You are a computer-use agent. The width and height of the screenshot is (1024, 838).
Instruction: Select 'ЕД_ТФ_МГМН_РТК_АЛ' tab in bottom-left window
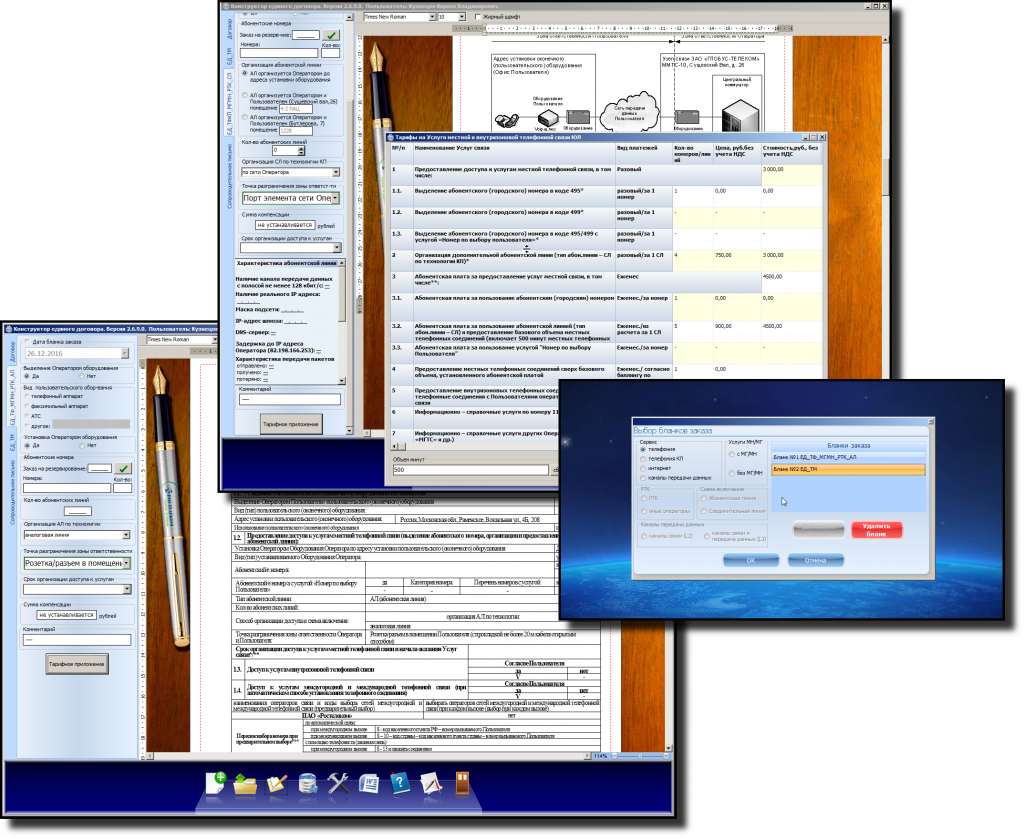pyautogui.click(x=11, y=398)
